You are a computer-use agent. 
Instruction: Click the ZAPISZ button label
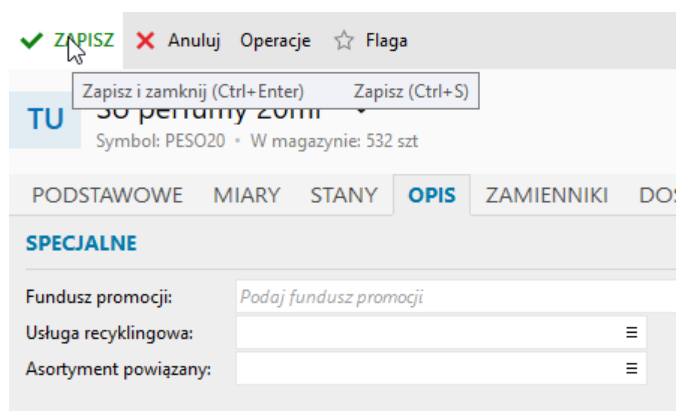coord(84,40)
